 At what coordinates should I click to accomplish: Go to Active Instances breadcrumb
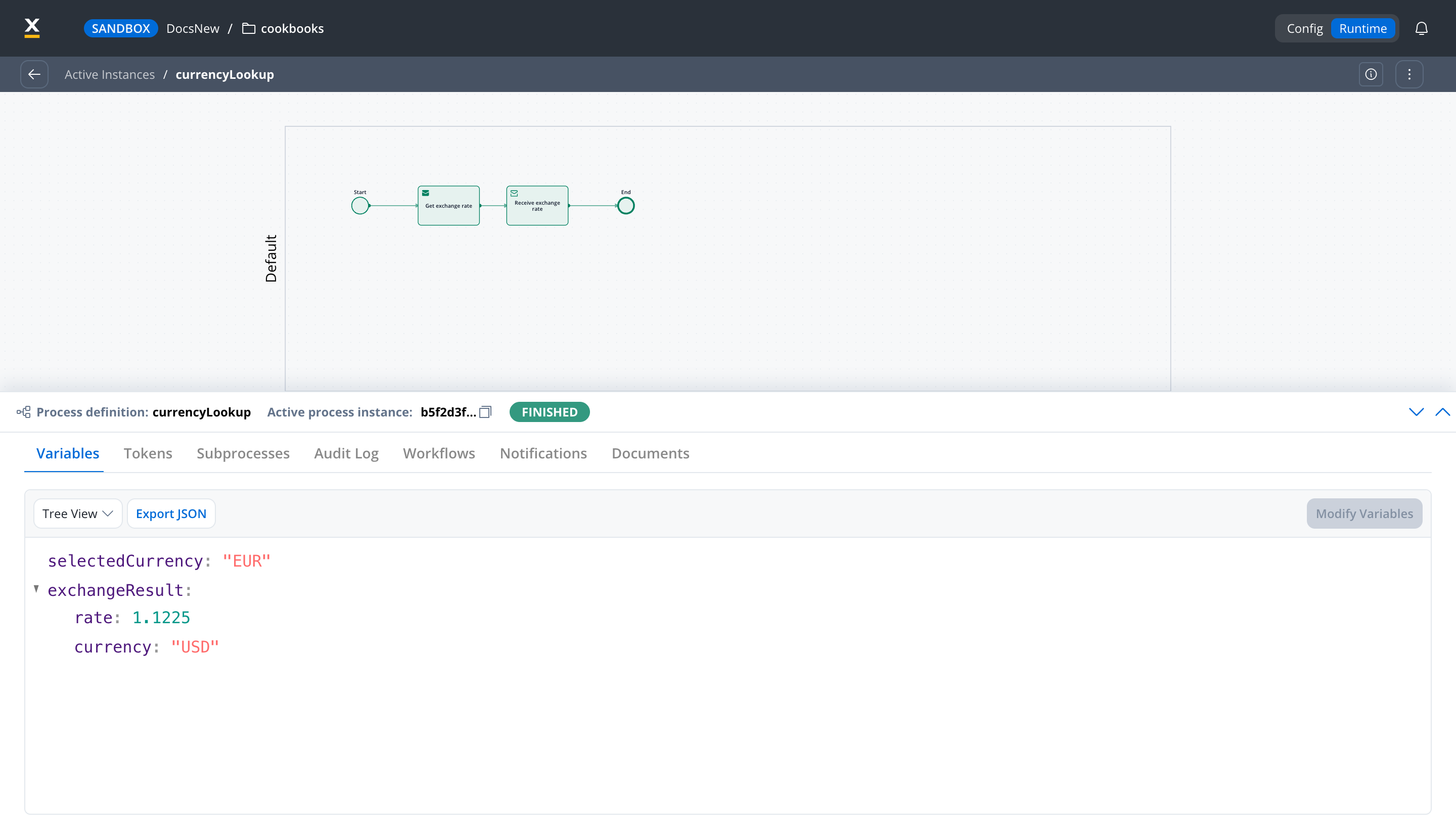tap(110, 74)
